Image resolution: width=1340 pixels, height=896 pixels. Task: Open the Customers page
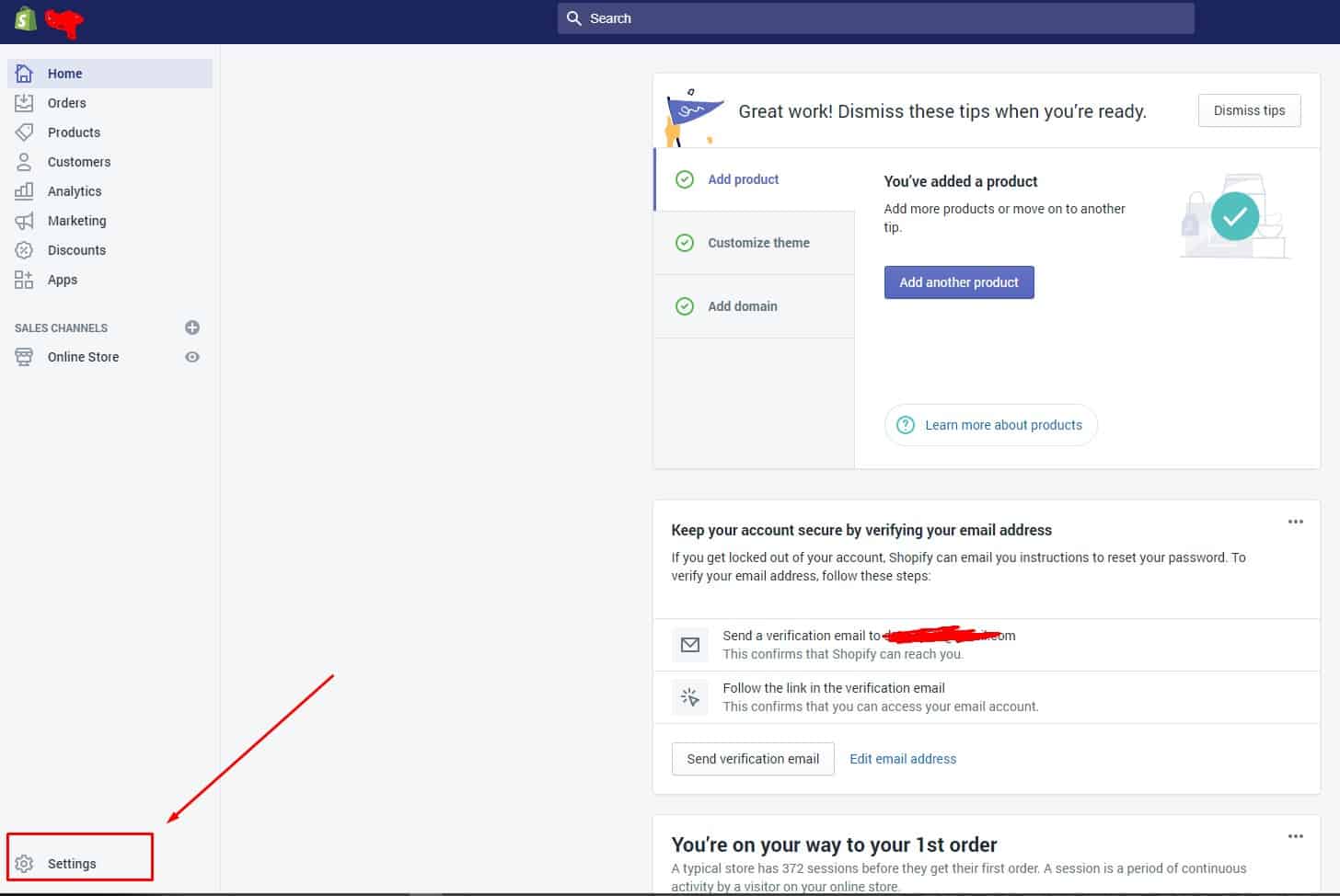click(x=78, y=161)
